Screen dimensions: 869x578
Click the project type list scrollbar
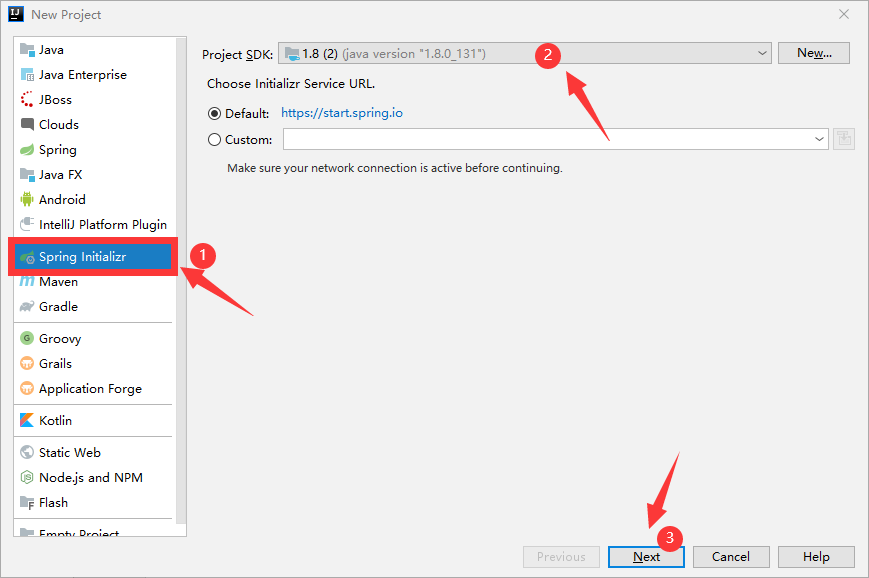[x=181, y=282]
